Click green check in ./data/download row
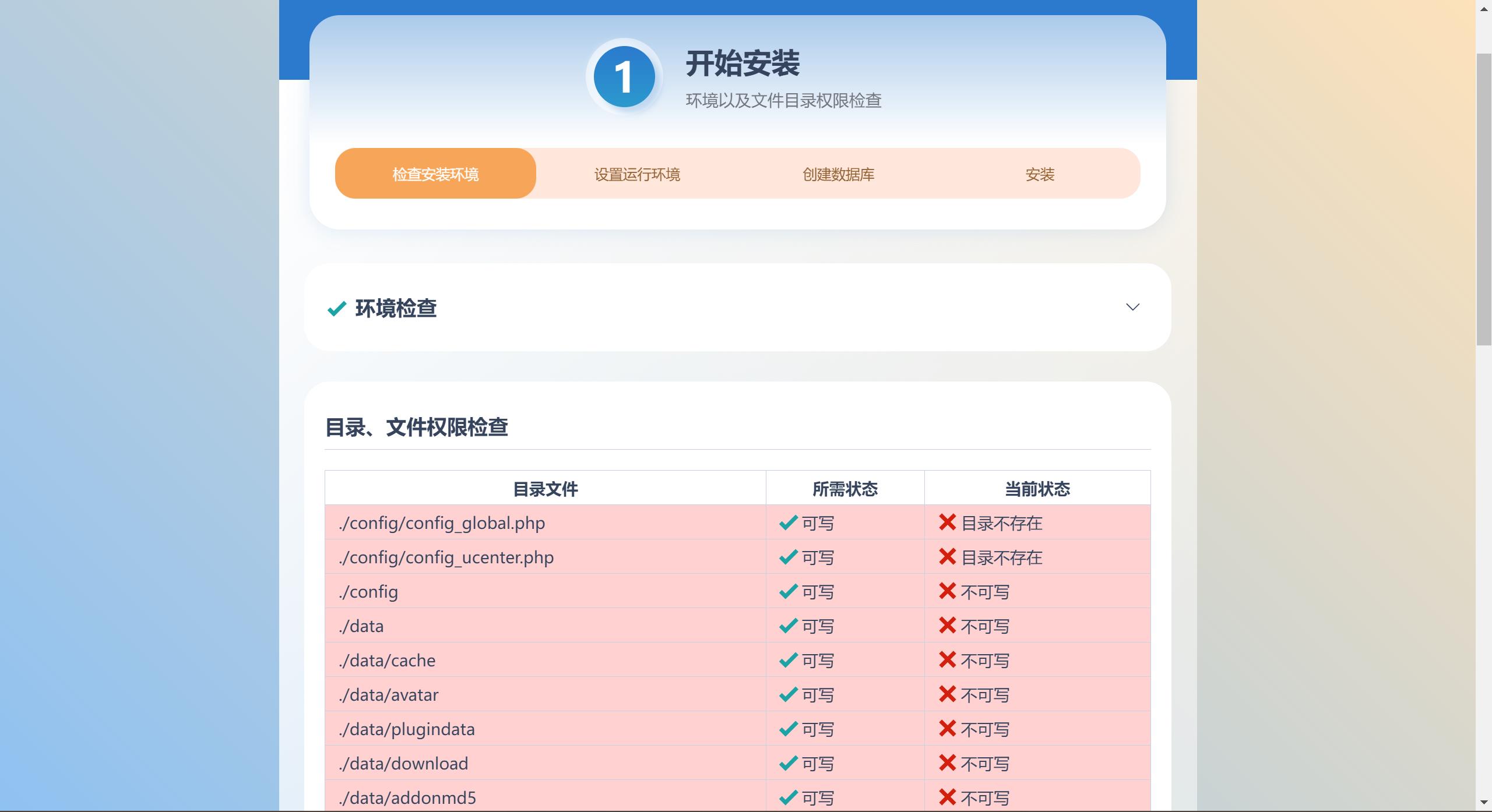1492x812 pixels. (788, 763)
